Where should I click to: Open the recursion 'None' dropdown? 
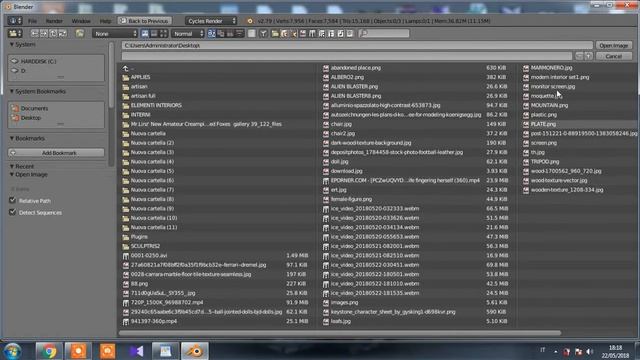115,33
